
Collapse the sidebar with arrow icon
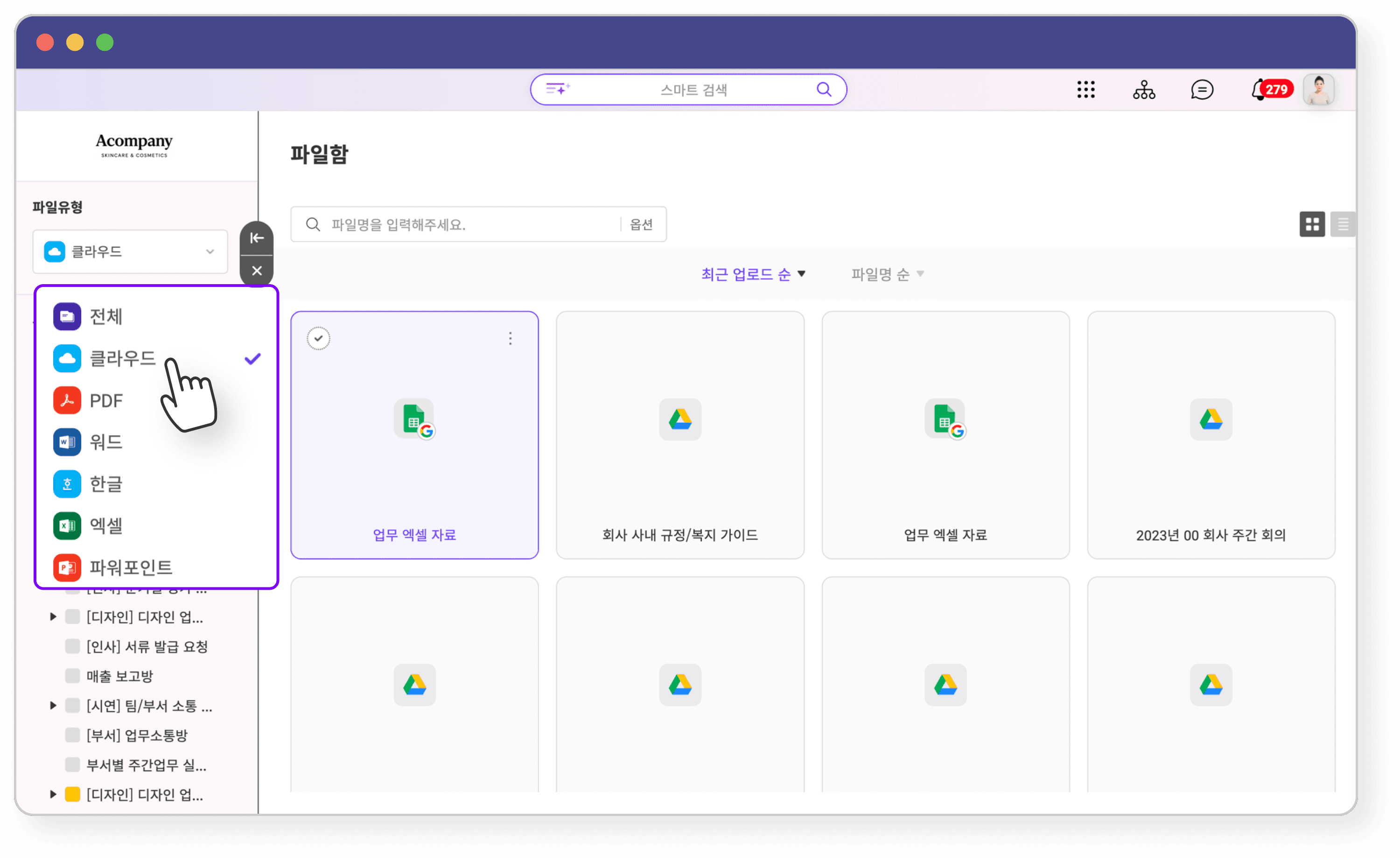click(257, 237)
